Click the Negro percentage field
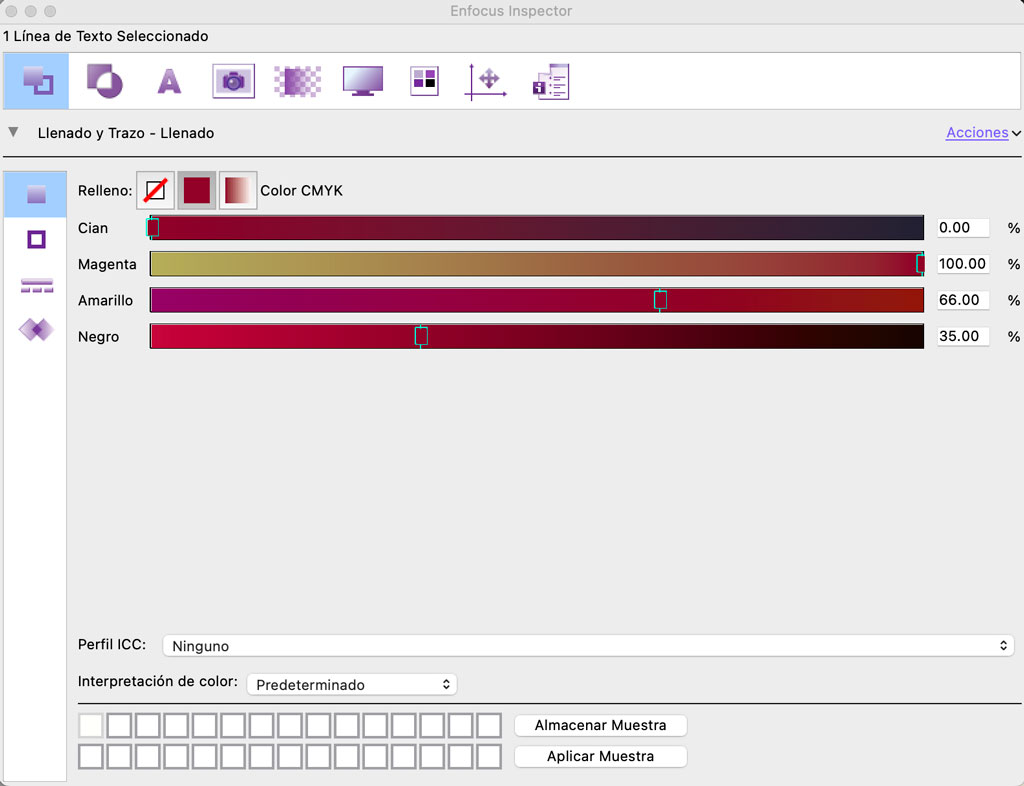Screen dimensions: 1024x786 point(963,336)
